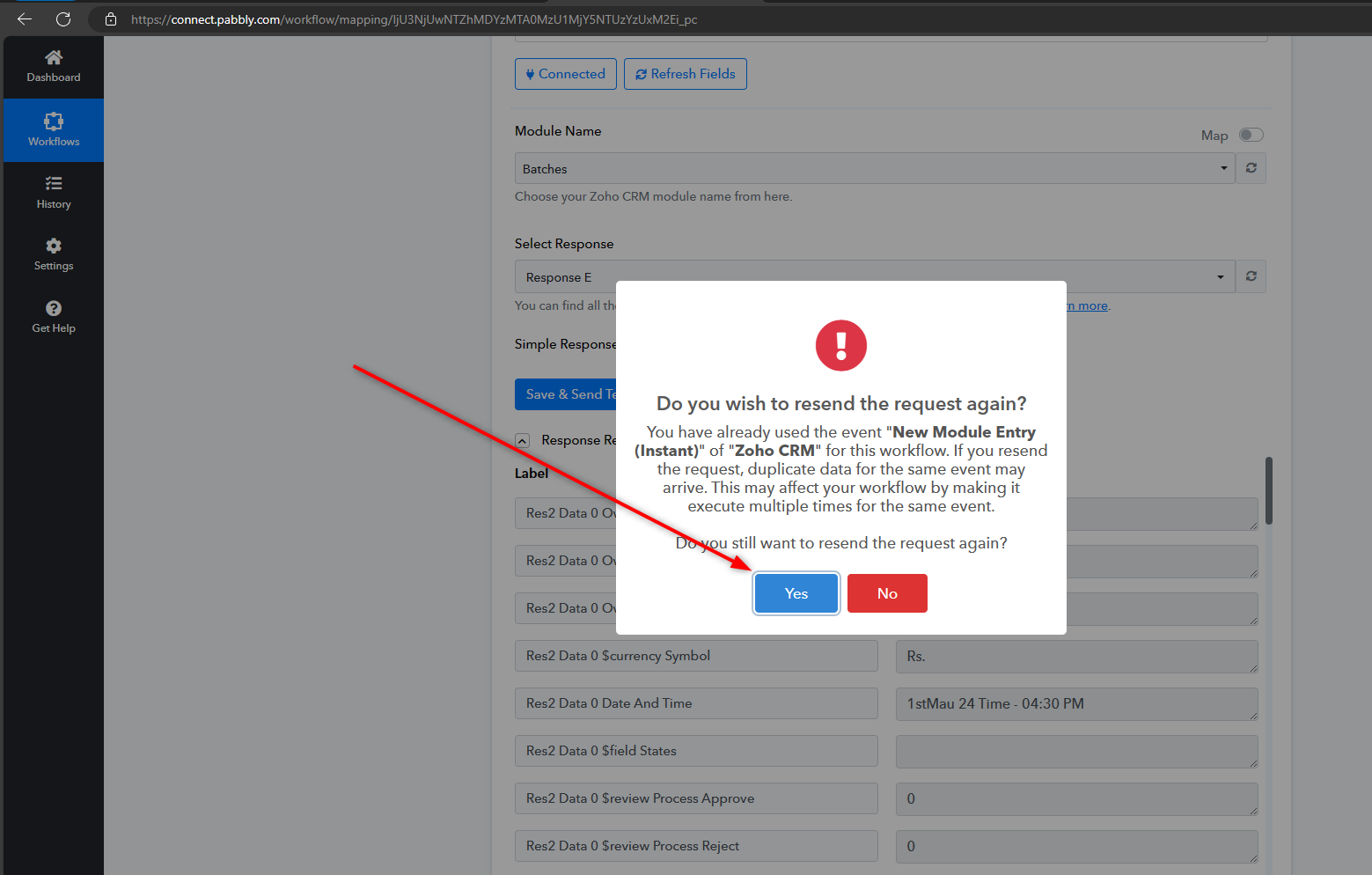1372x875 pixels.
Task: Click the Res2 Data 0 $review Process Reject field
Action: [x=696, y=846]
